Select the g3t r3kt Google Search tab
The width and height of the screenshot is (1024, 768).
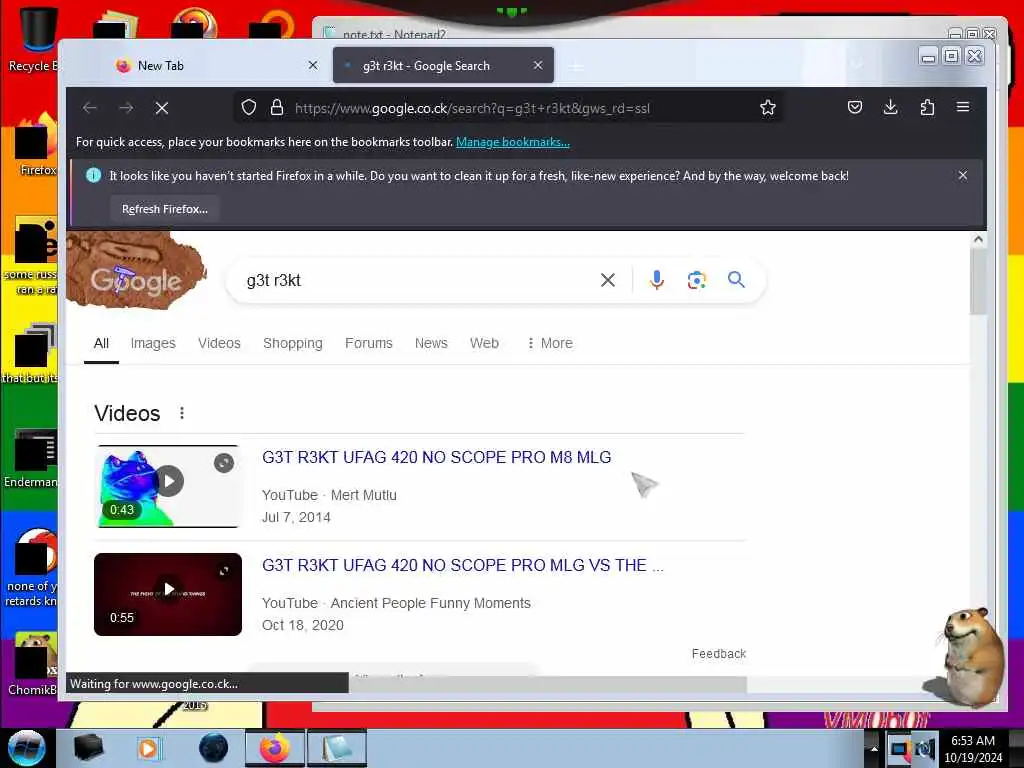[x=443, y=65]
